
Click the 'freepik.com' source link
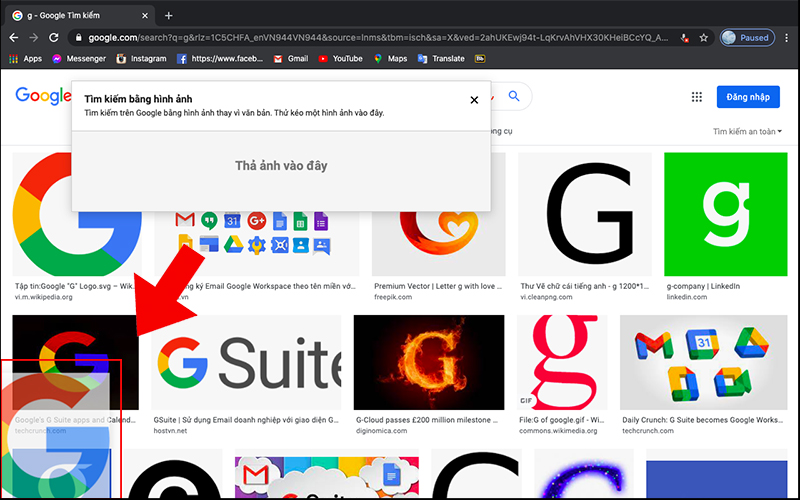(x=393, y=297)
